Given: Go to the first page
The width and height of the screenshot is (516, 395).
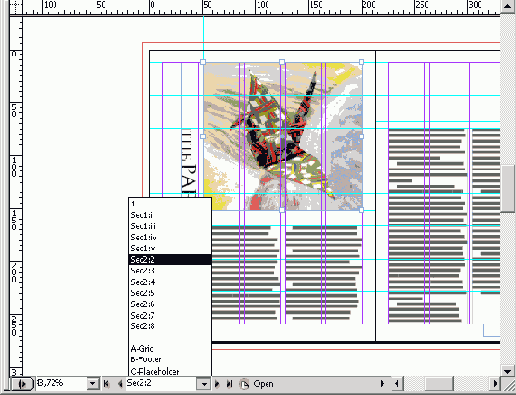Looking at the screenshot, I should (106, 384).
